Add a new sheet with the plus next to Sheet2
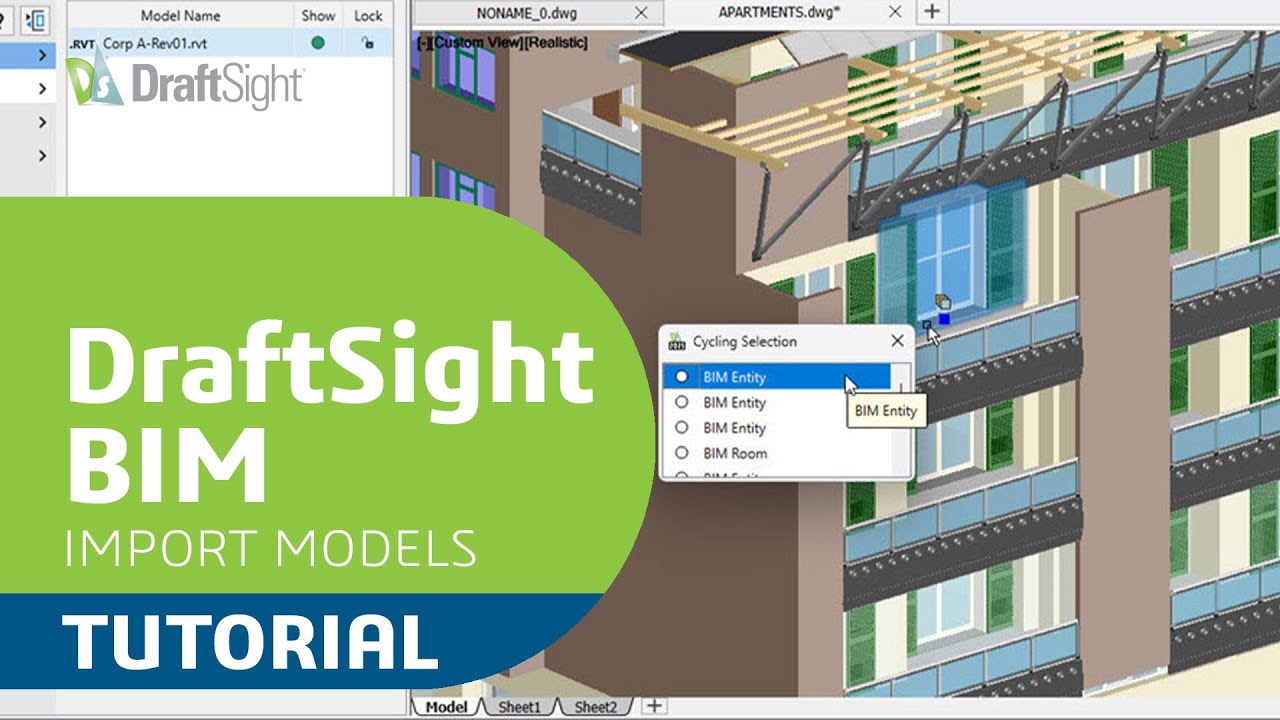 pyautogui.click(x=654, y=706)
